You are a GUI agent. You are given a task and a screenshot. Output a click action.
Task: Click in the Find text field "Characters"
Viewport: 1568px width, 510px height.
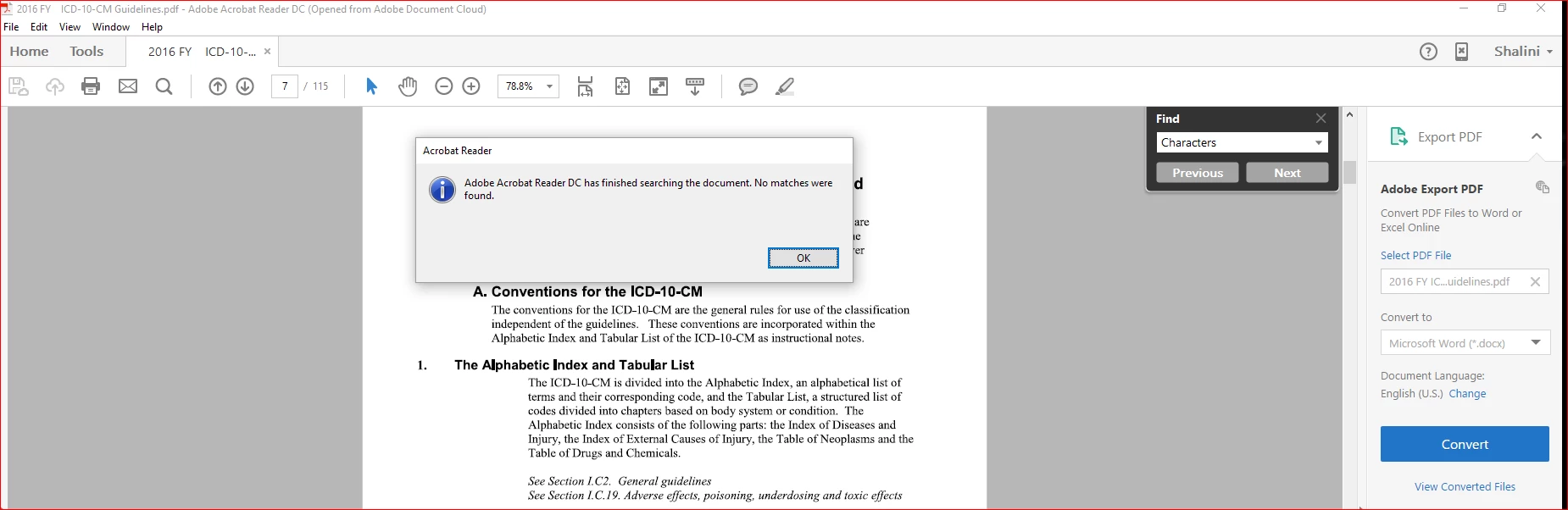(x=1233, y=142)
